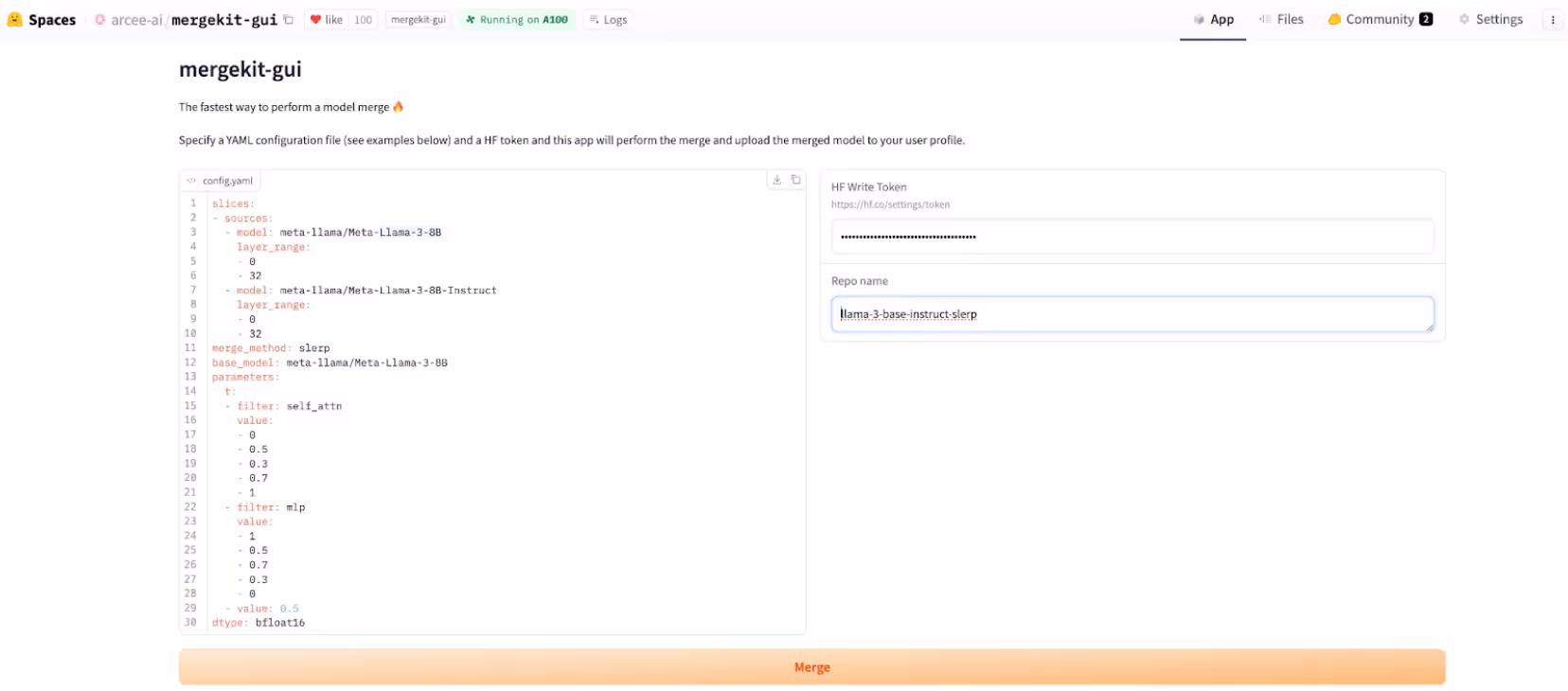1568x691 pixels.
Task: Open the Community tab
Action: click(1380, 19)
